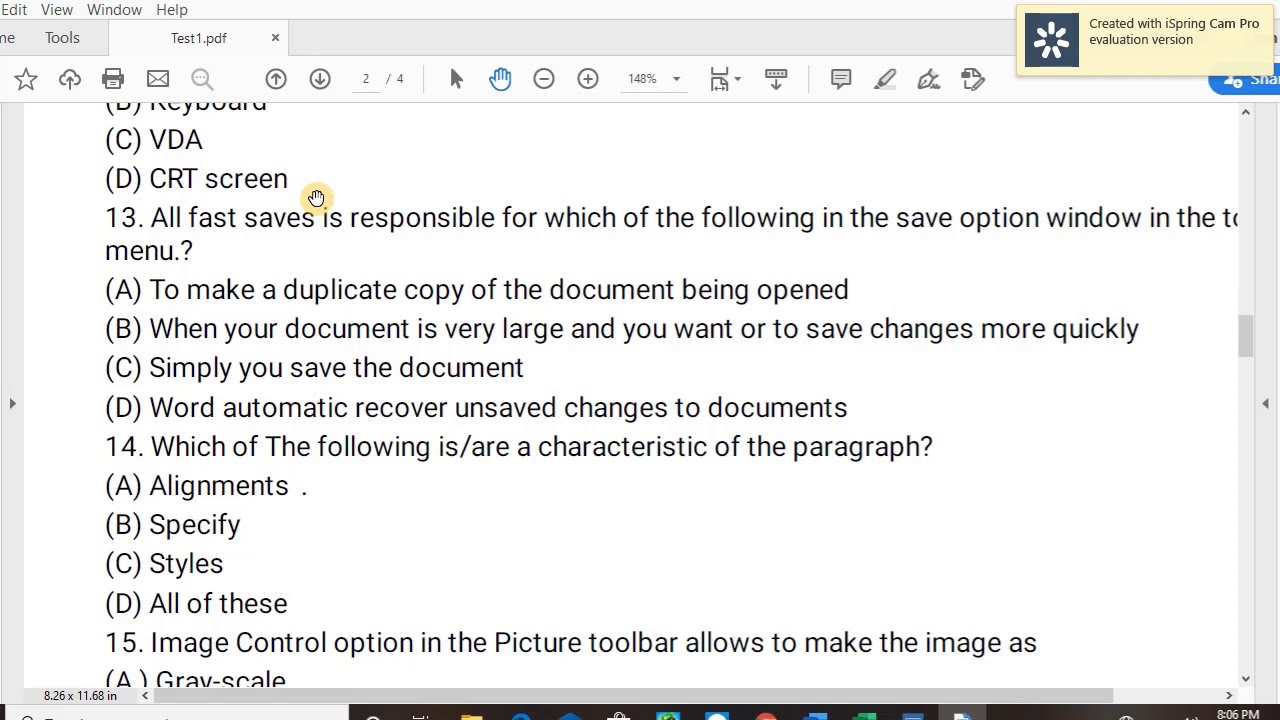
Task: Open the fit page options dropdown arrow
Action: pos(738,79)
